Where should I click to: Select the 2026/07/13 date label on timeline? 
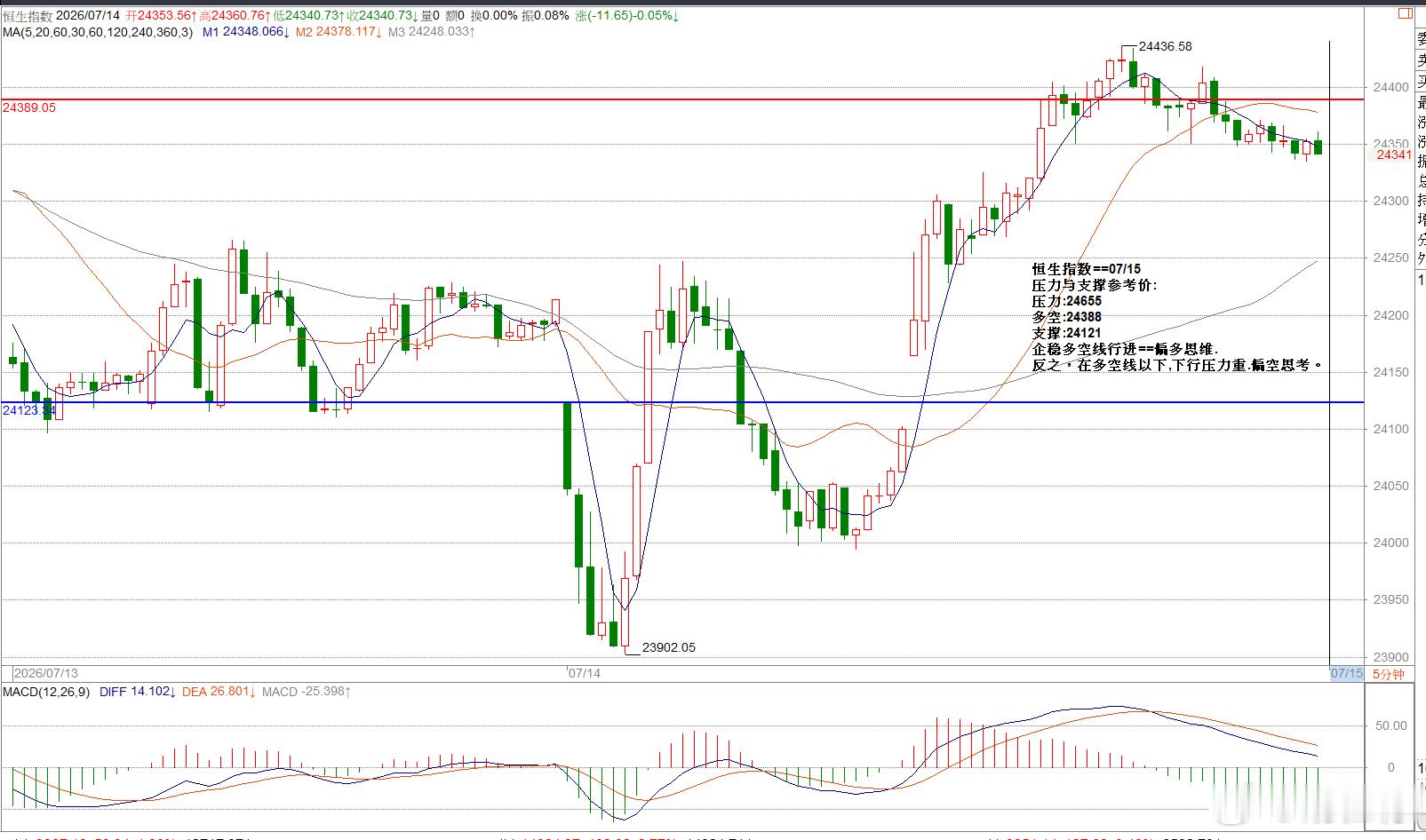click(46, 673)
